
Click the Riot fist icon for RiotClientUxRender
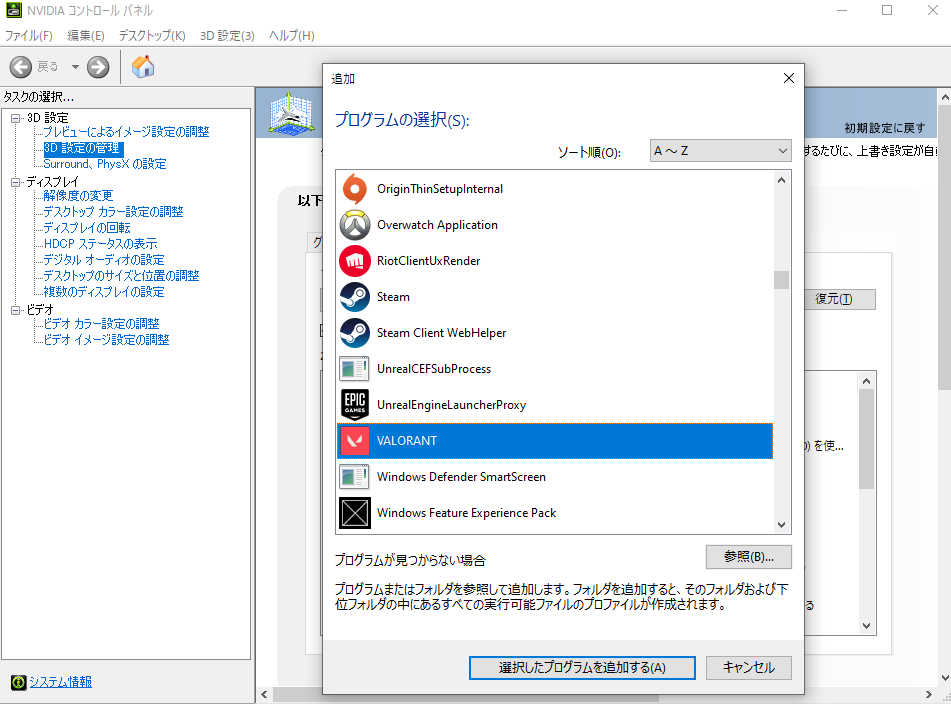[x=355, y=261]
